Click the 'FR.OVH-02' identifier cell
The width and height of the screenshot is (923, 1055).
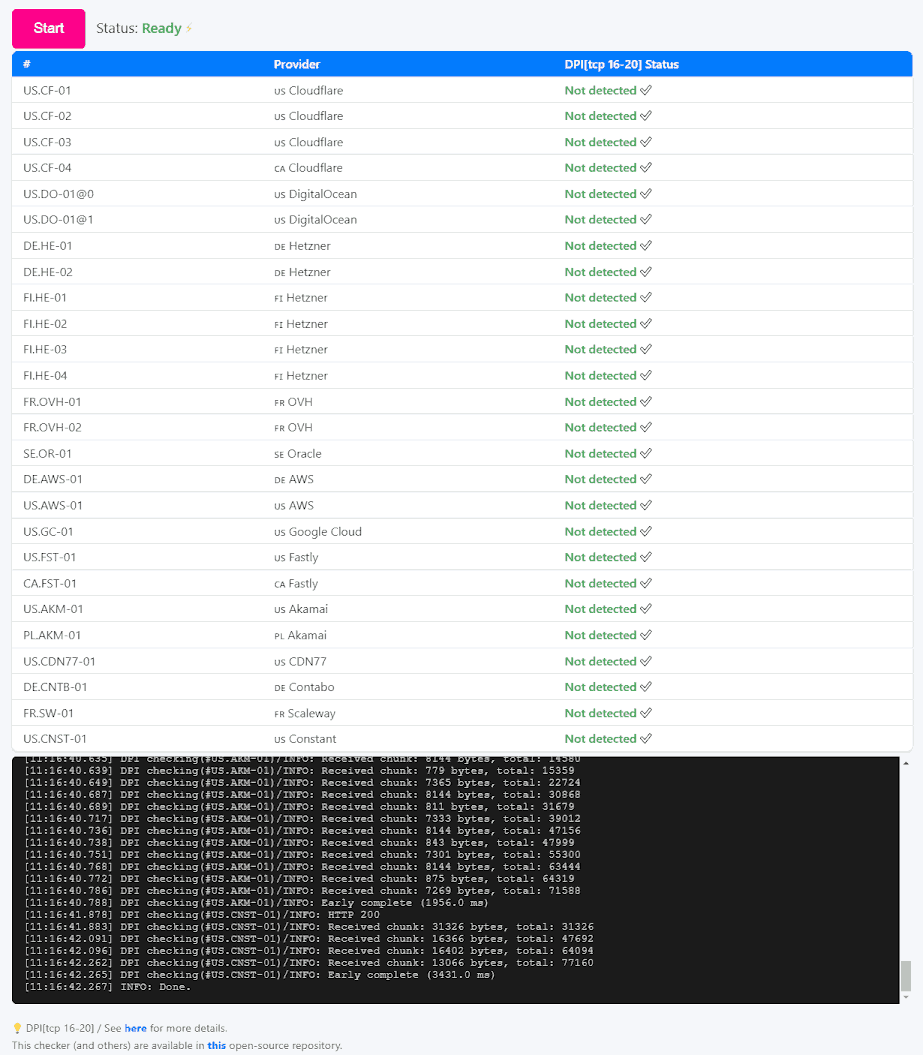(x=52, y=427)
